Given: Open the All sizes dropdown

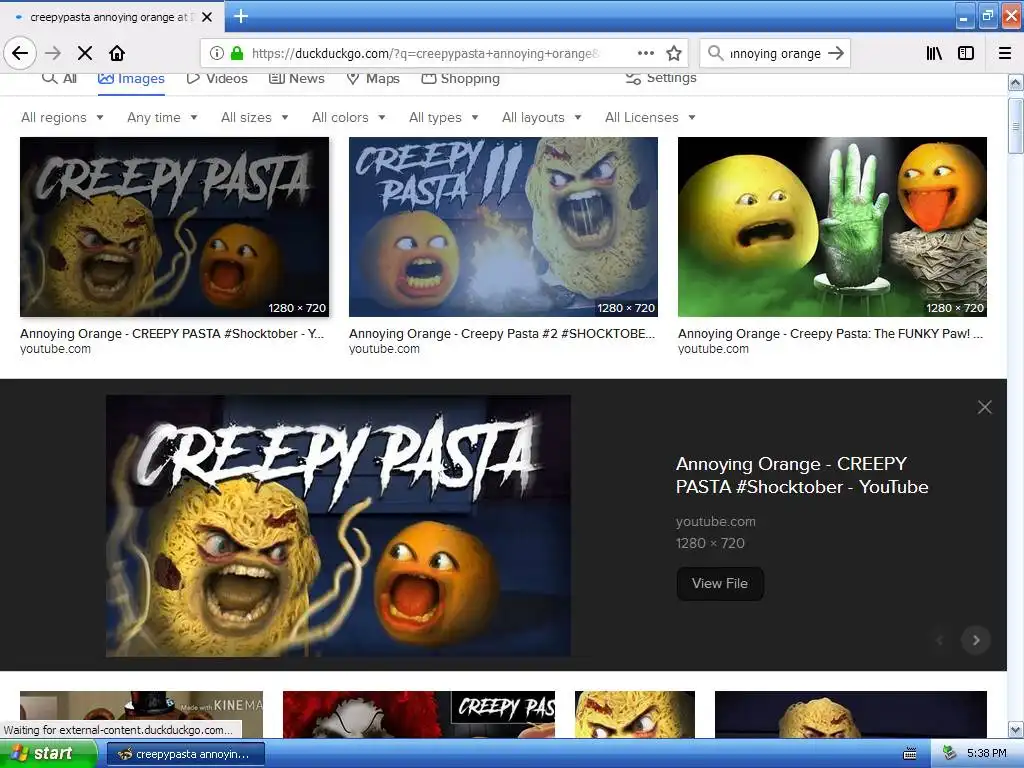Looking at the screenshot, I should point(255,118).
